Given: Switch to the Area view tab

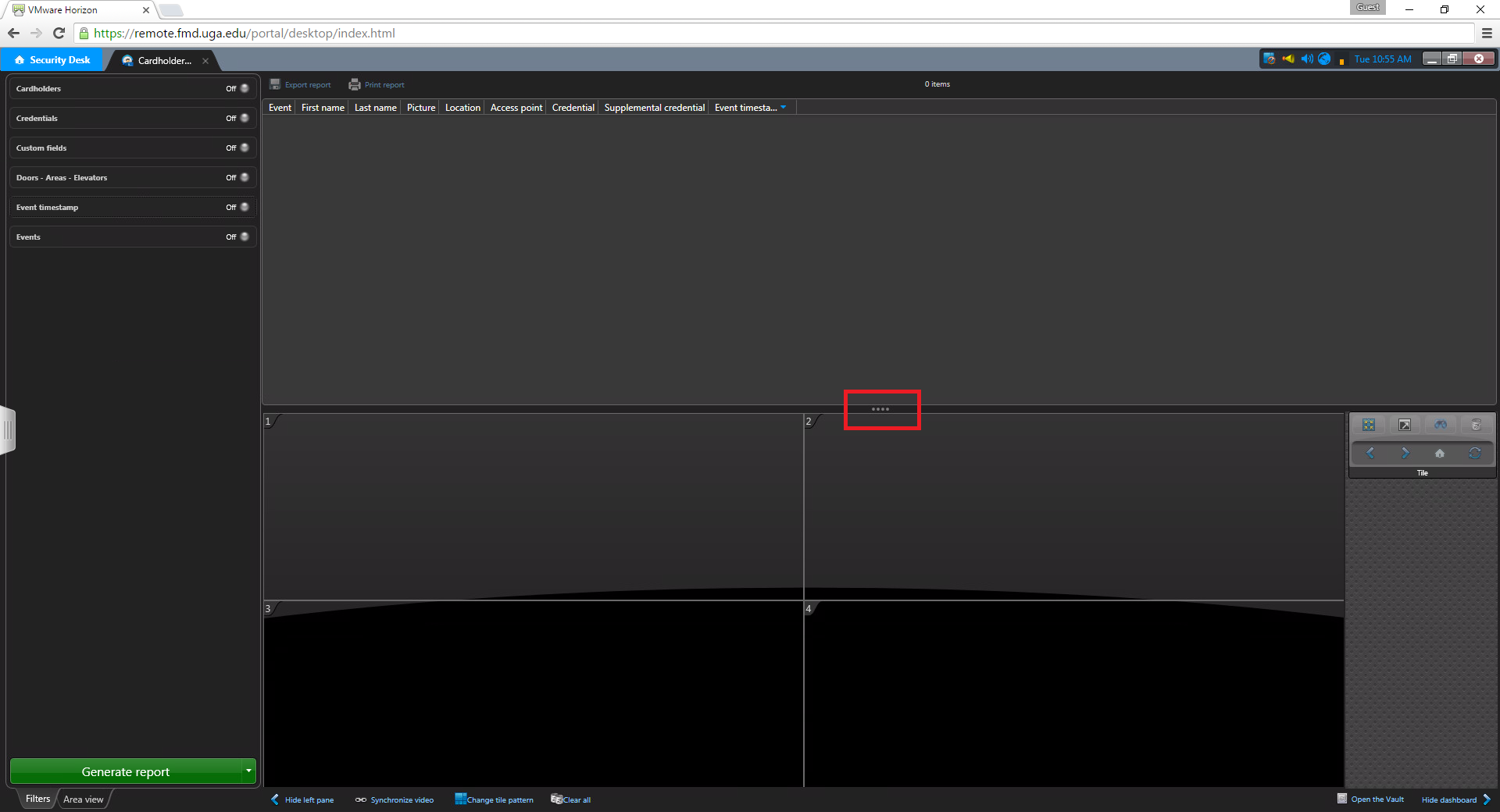Looking at the screenshot, I should tap(84, 800).
